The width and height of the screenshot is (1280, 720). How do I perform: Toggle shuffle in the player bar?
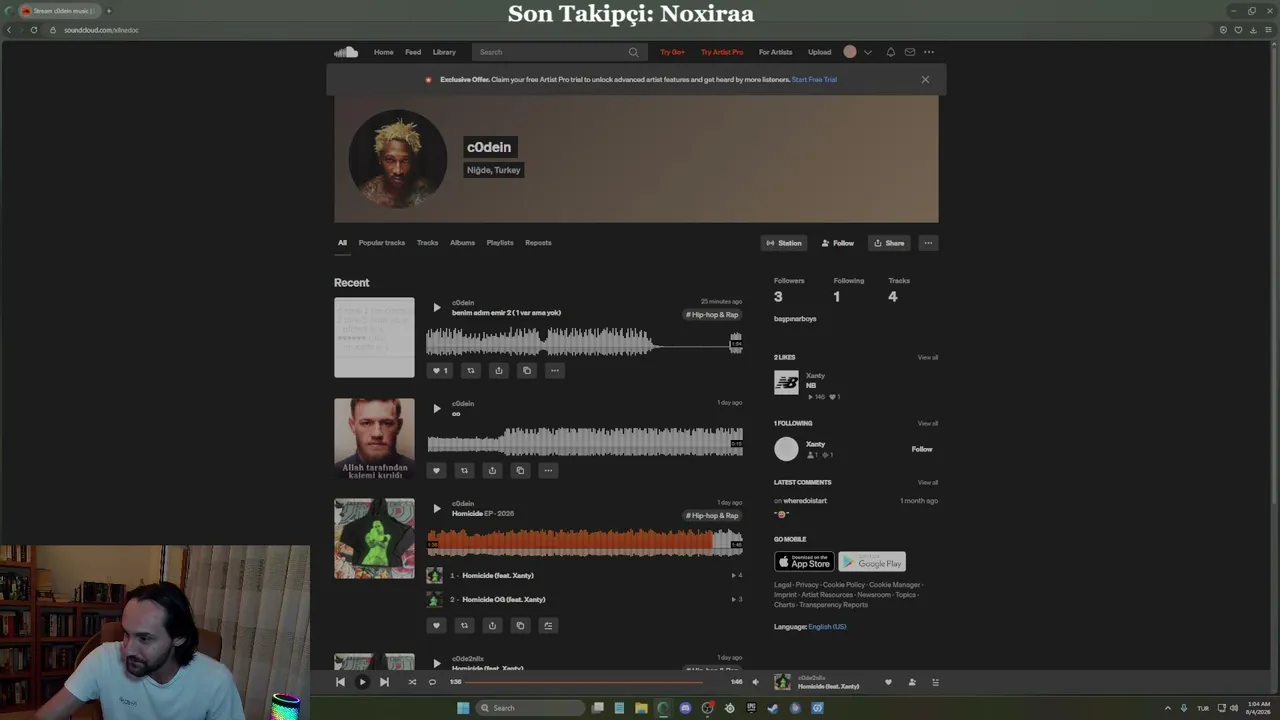coord(412,682)
